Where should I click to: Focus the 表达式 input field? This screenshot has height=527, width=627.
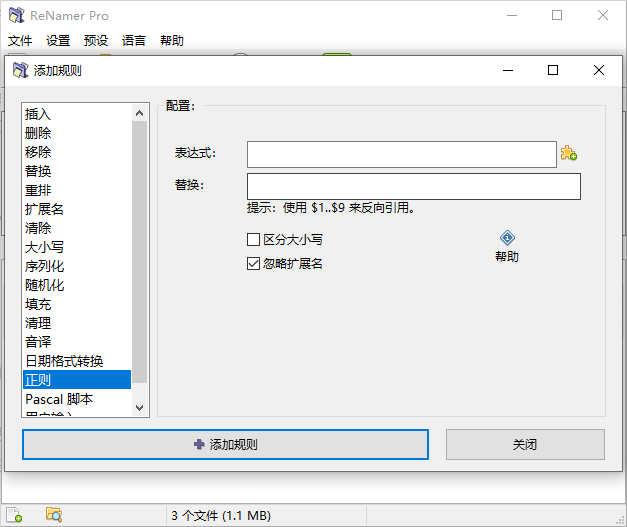tap(401, 154)
